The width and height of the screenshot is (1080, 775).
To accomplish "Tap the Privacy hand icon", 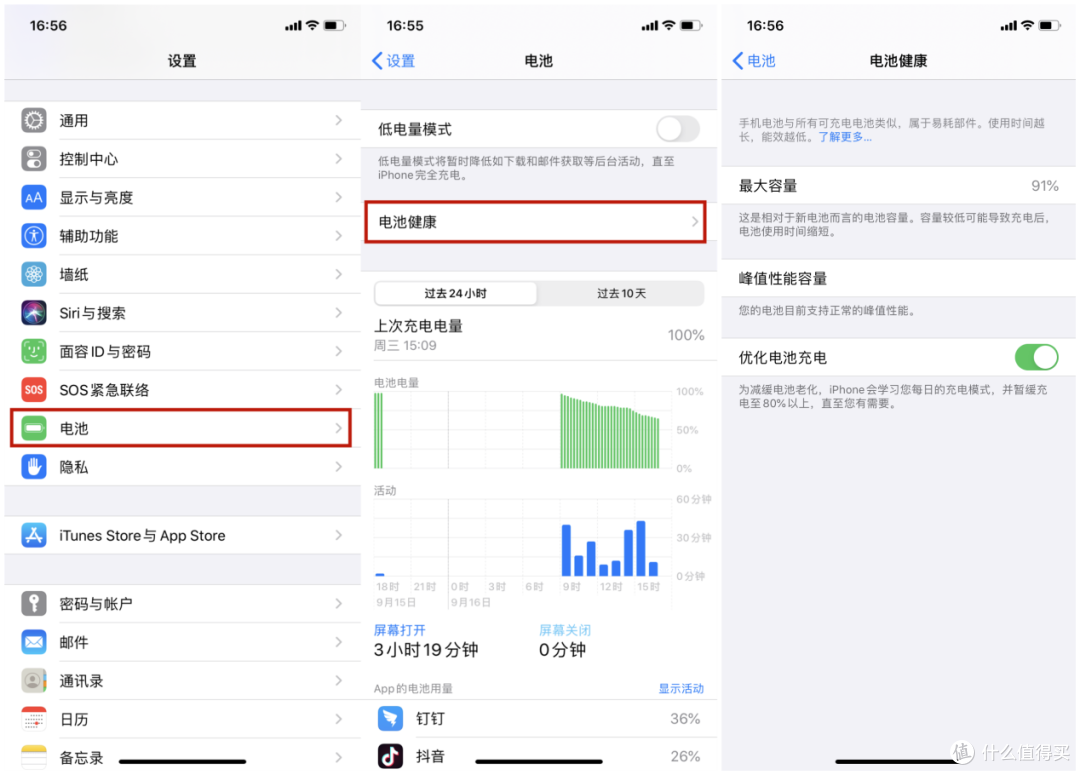I will click(34, 467).
